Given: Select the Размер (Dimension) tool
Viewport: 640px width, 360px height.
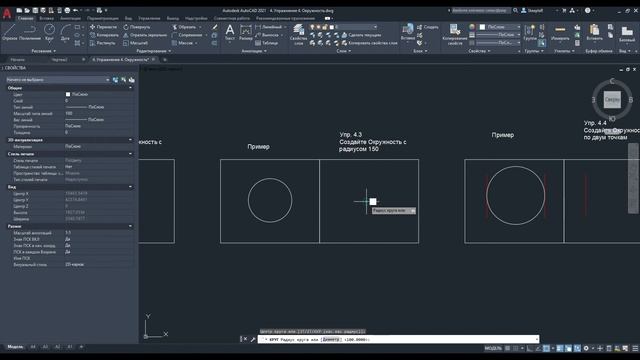Looking at the screenshot, I should click(x=246, y=32).
